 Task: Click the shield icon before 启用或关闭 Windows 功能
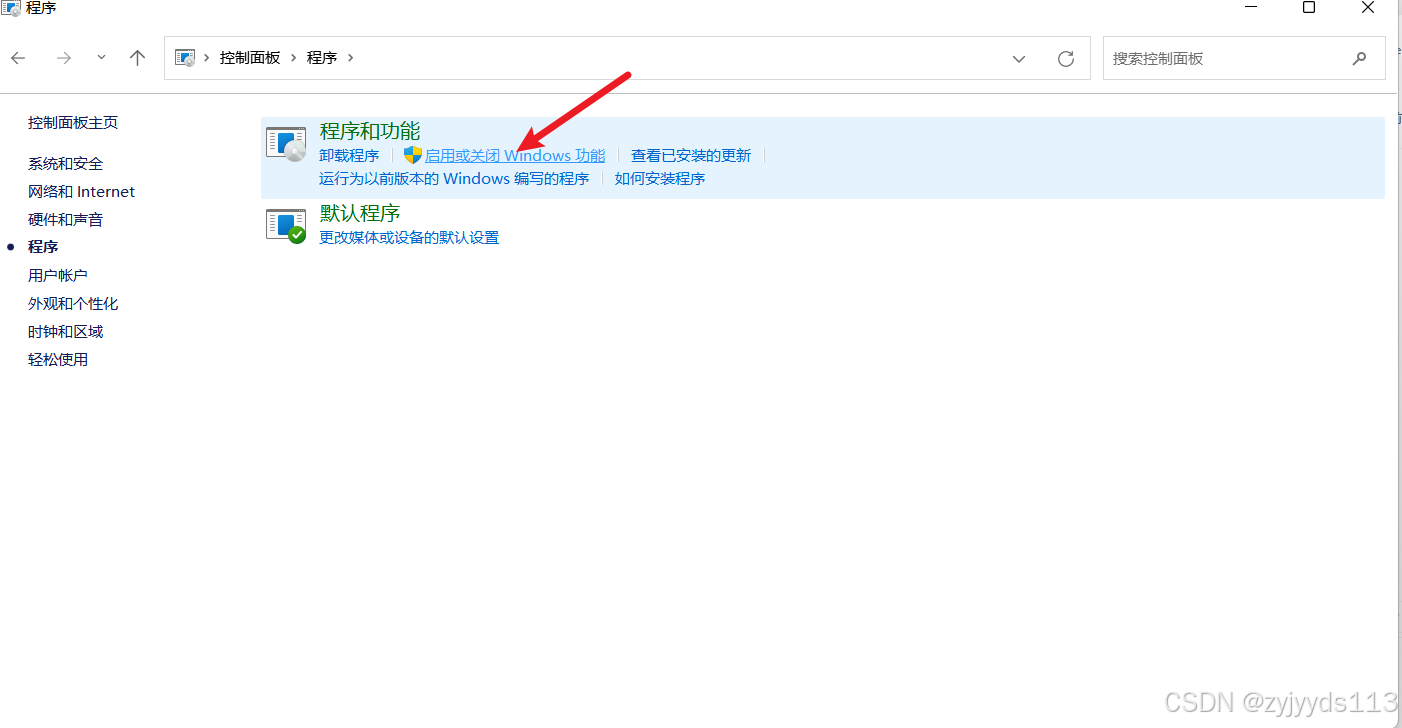[x=413, y=155]
